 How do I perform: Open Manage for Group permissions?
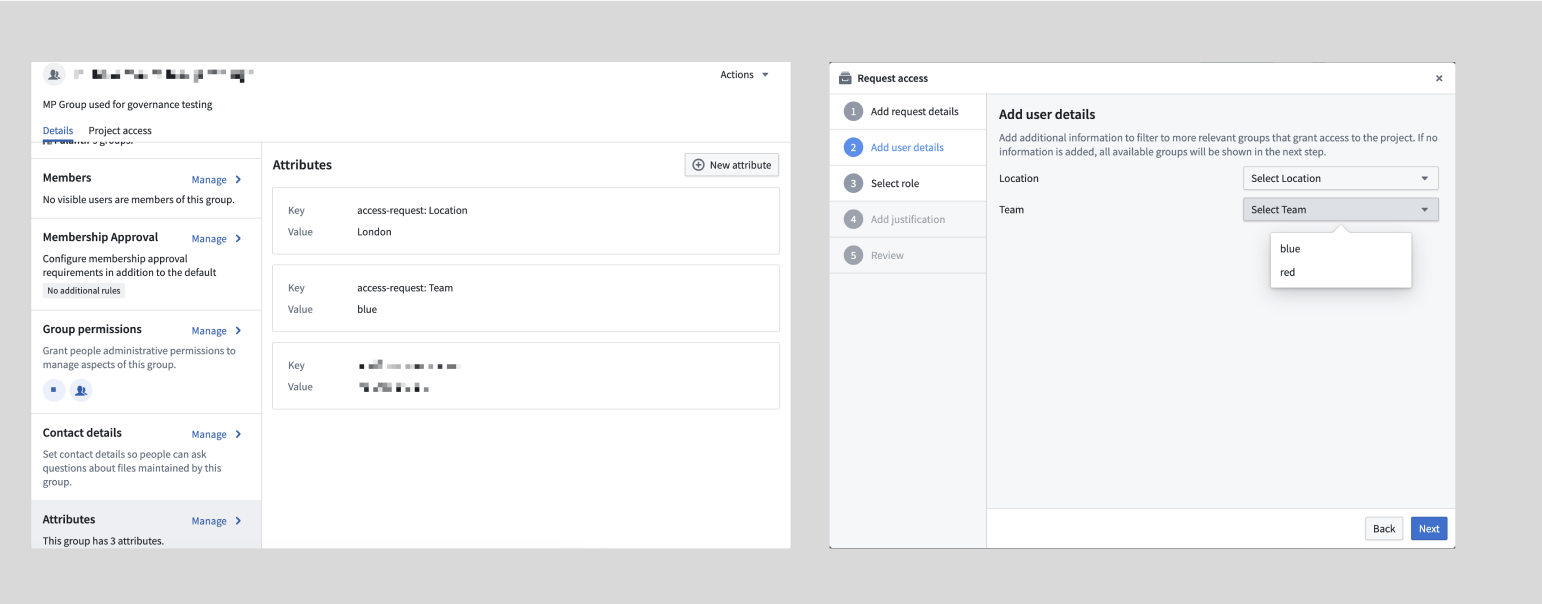tap(216, 331)
